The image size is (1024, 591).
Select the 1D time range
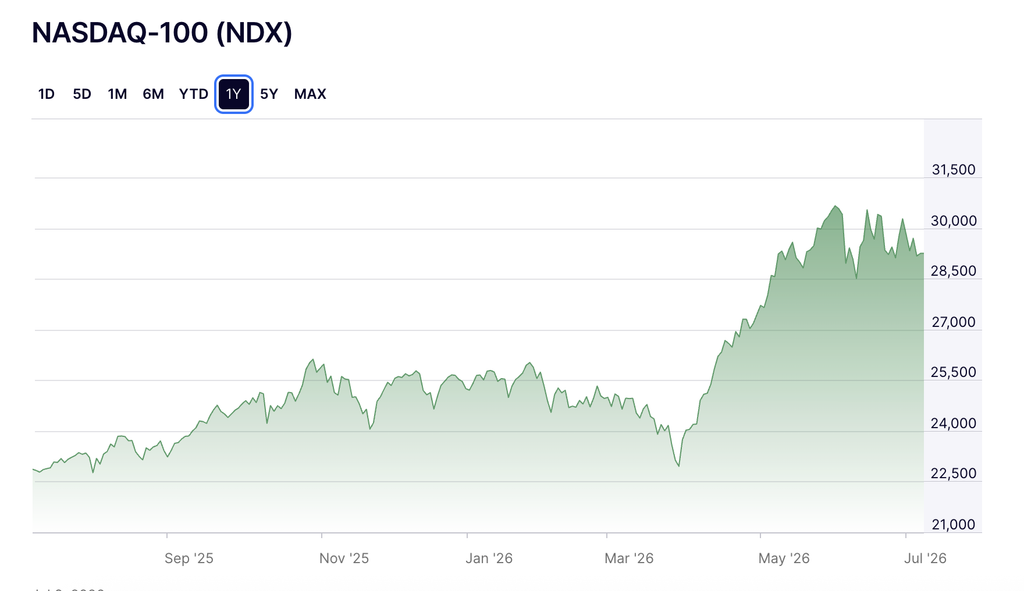[x=46, y=94]
